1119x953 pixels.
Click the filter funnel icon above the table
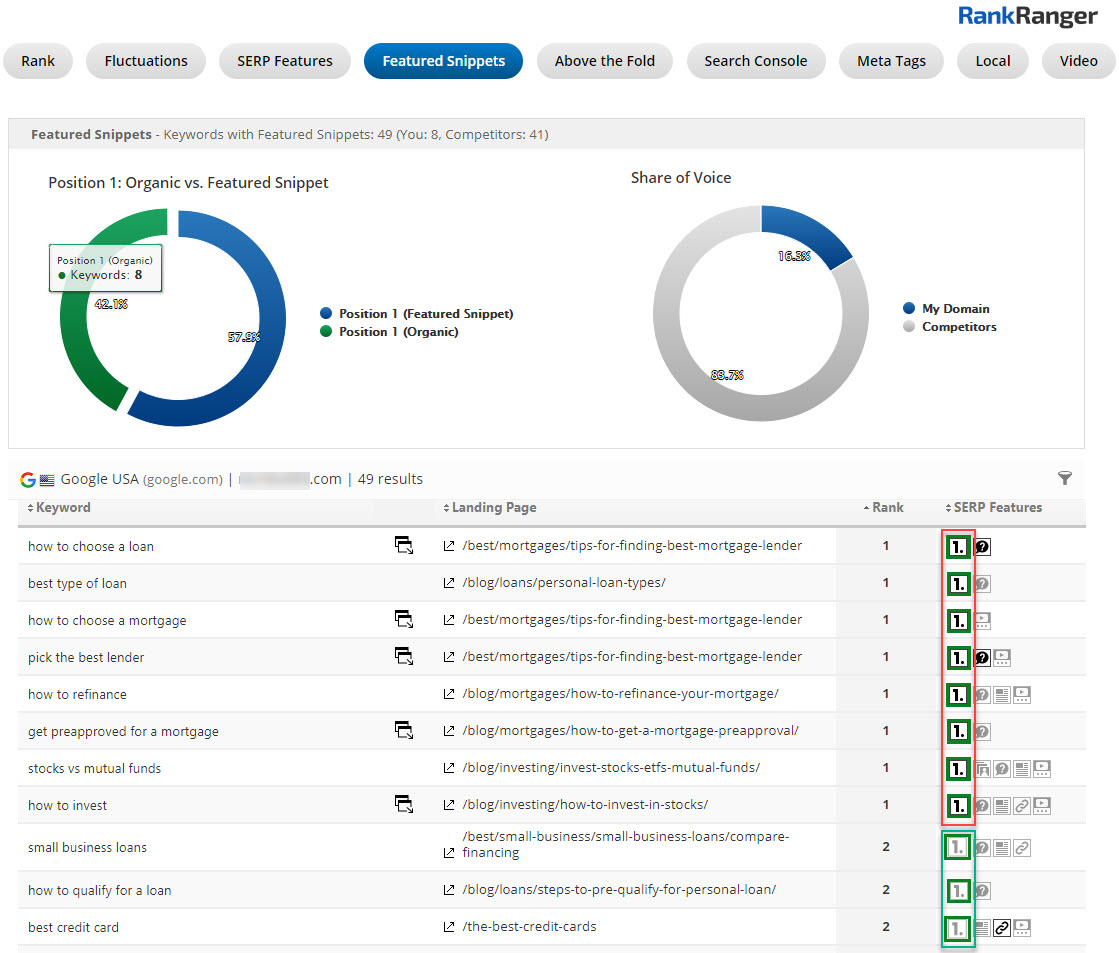pos(1064,479)
